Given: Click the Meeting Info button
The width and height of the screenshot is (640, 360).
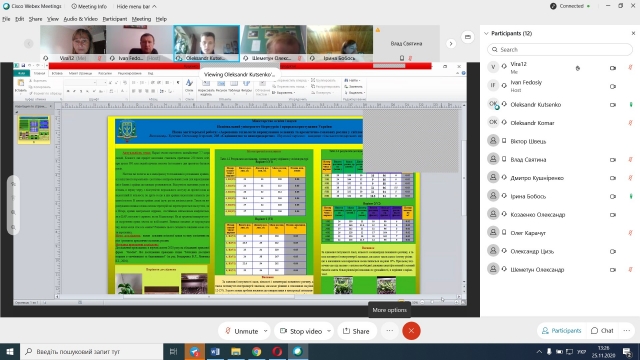Looking at the screenshot, I should (x=89, y=7).
